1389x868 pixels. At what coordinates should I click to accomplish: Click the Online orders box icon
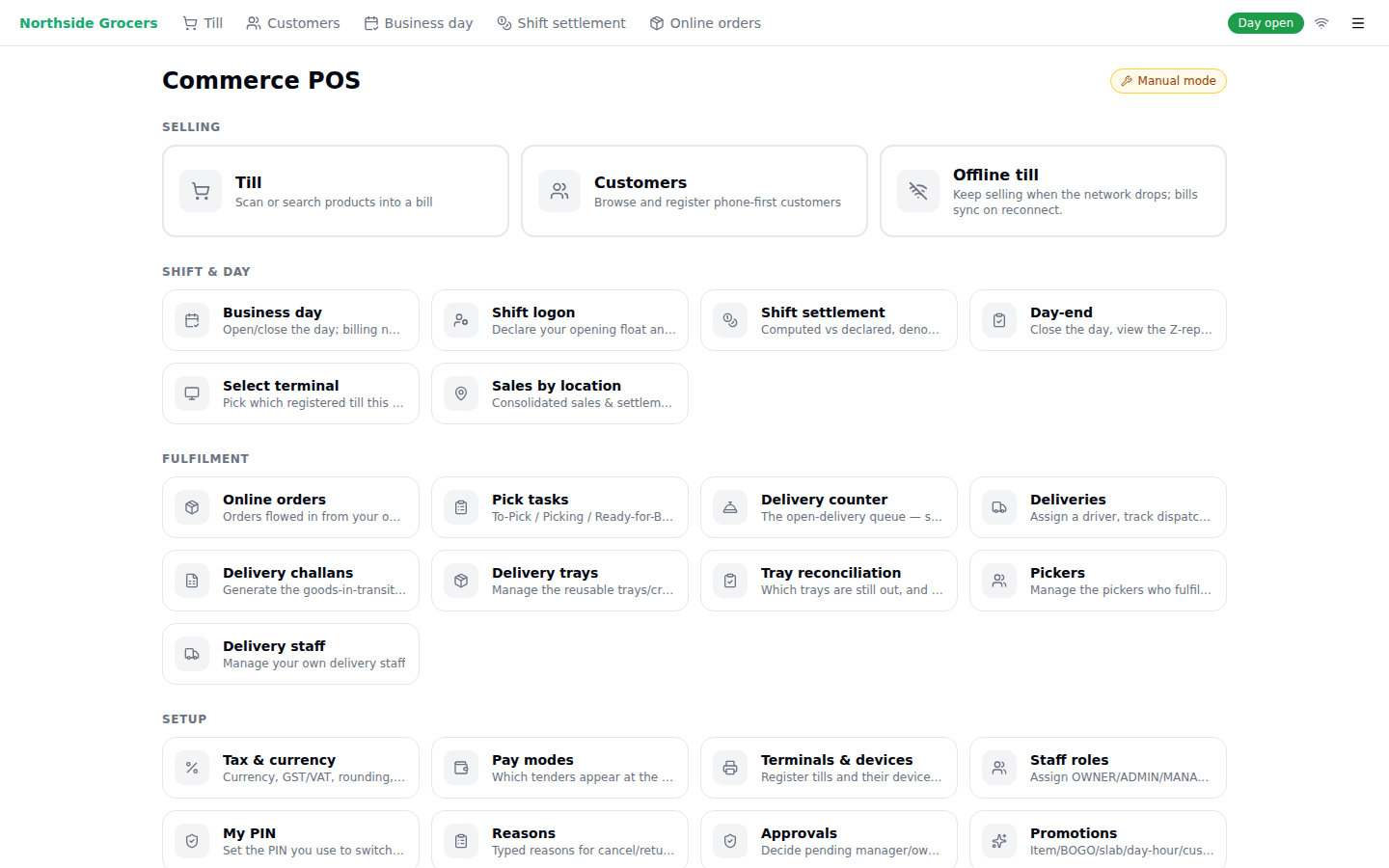tap(192, 507)
